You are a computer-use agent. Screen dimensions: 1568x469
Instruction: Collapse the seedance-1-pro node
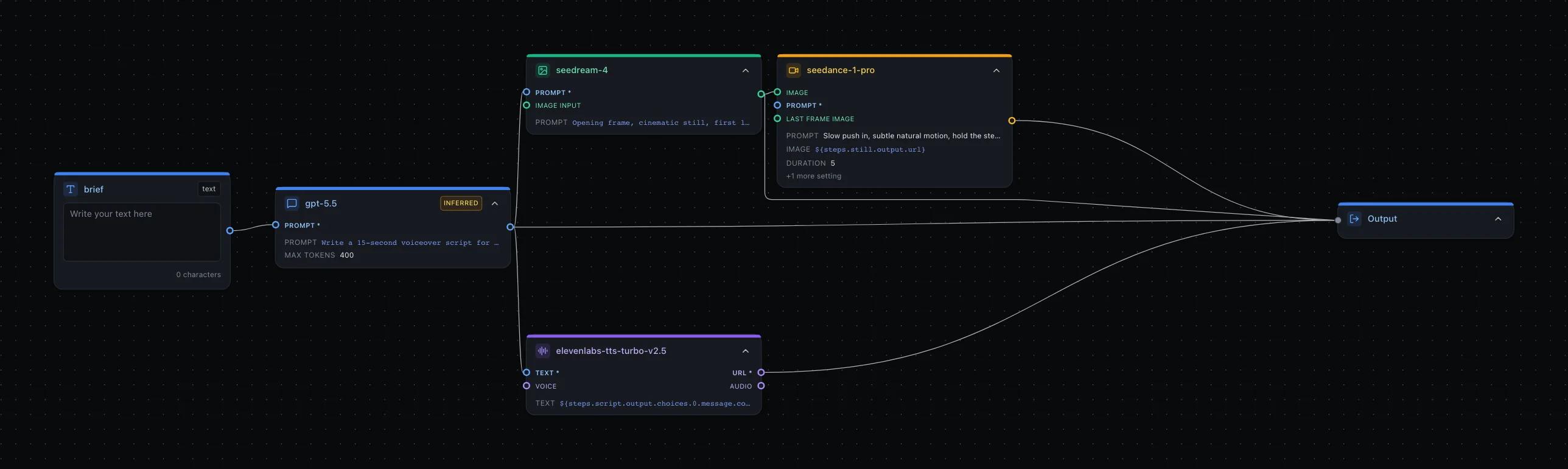(x=996, y=71)
